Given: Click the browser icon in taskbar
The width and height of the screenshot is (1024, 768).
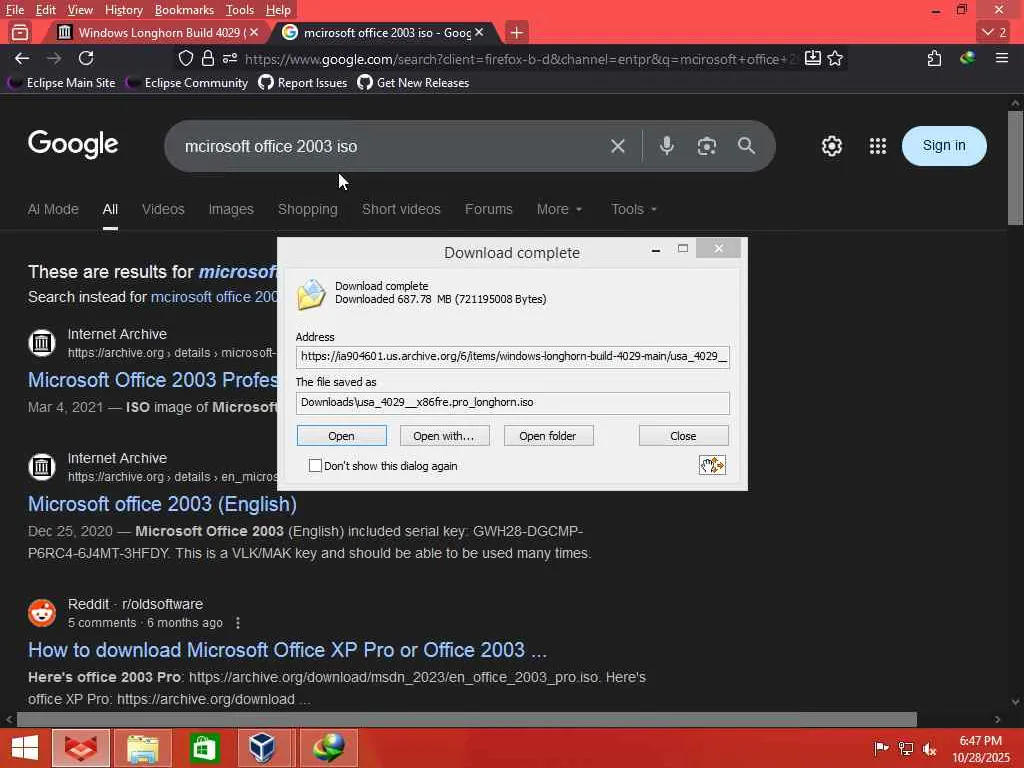Looking at the screenshot, I should click(x=81, y=748).
